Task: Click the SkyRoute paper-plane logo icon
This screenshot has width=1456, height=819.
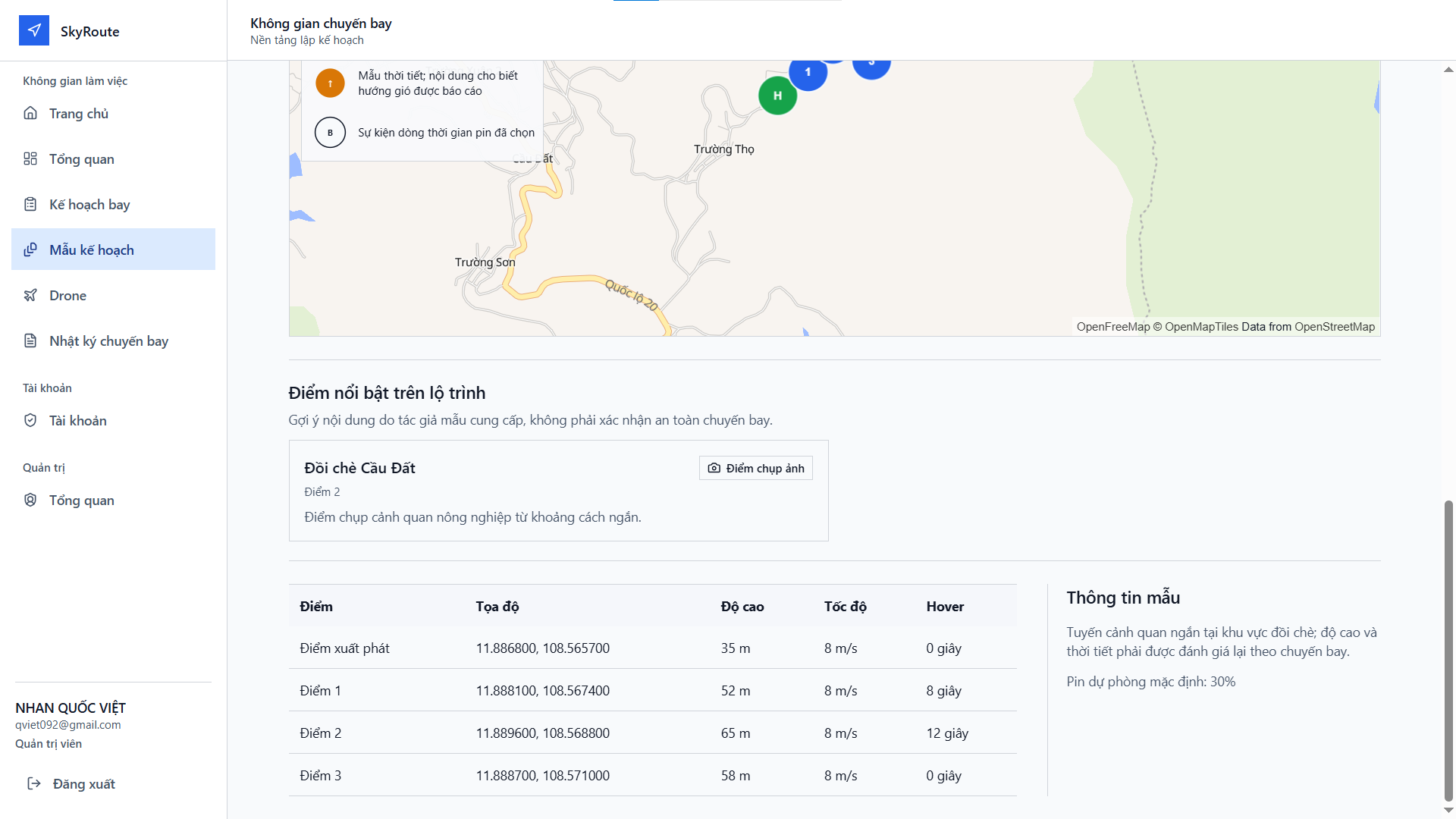Action: (34, 30)
